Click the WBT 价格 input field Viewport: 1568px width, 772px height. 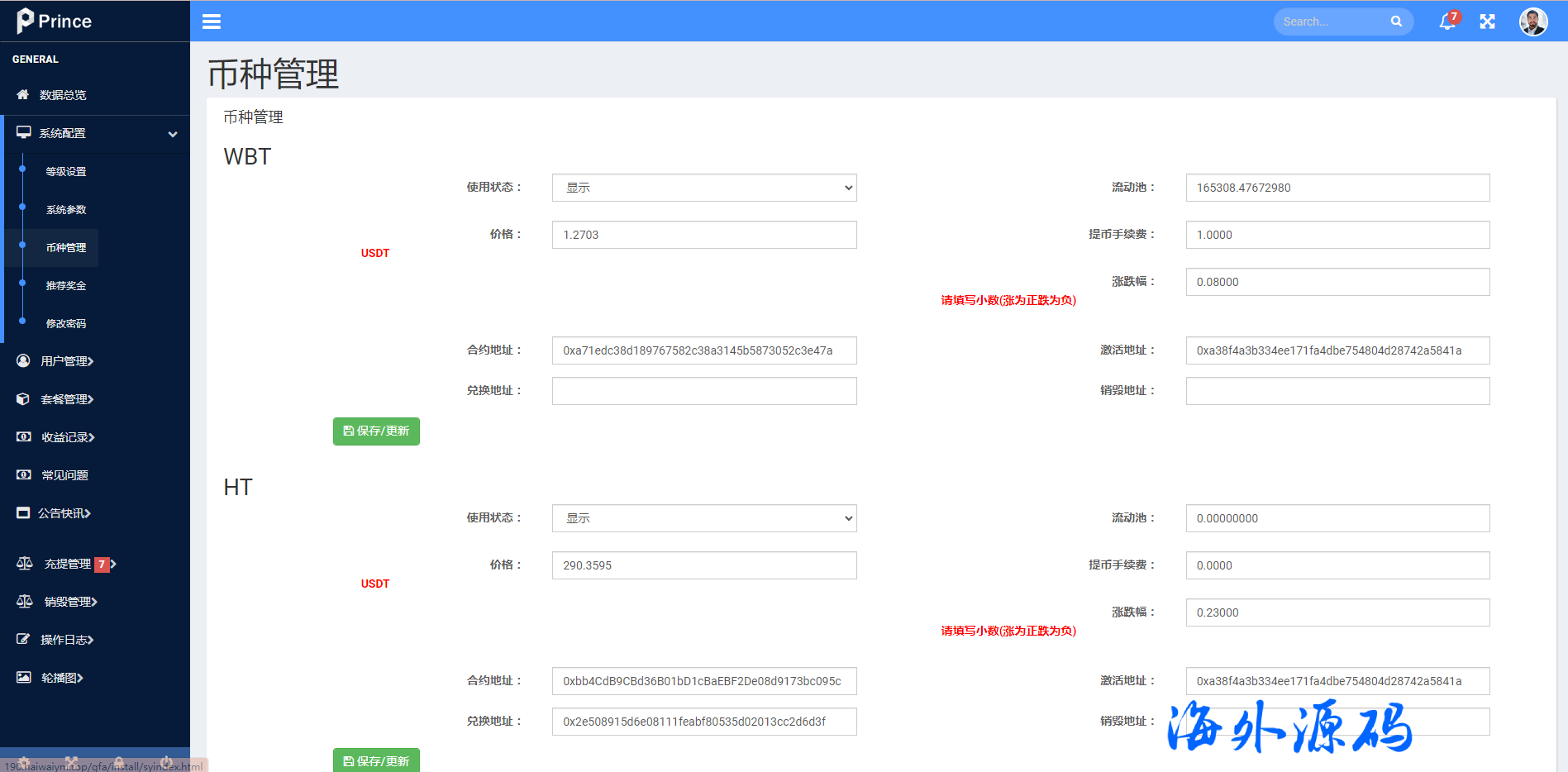click(703, 235)
